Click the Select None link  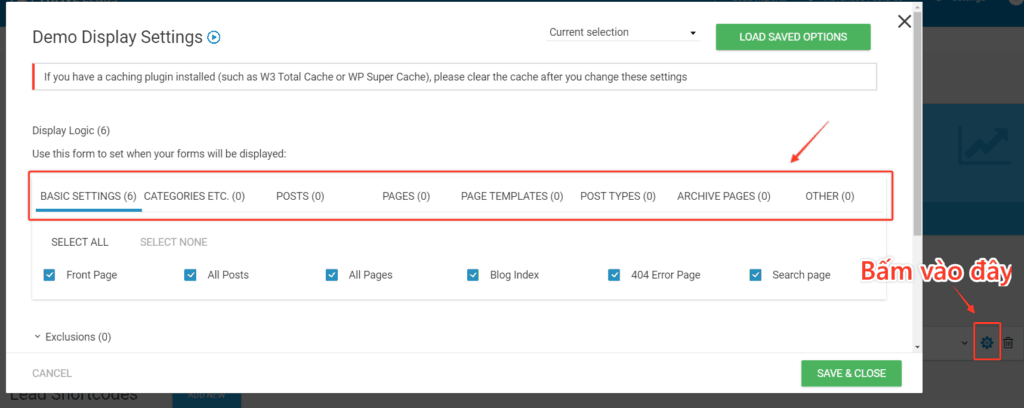[x=174, y=242]
